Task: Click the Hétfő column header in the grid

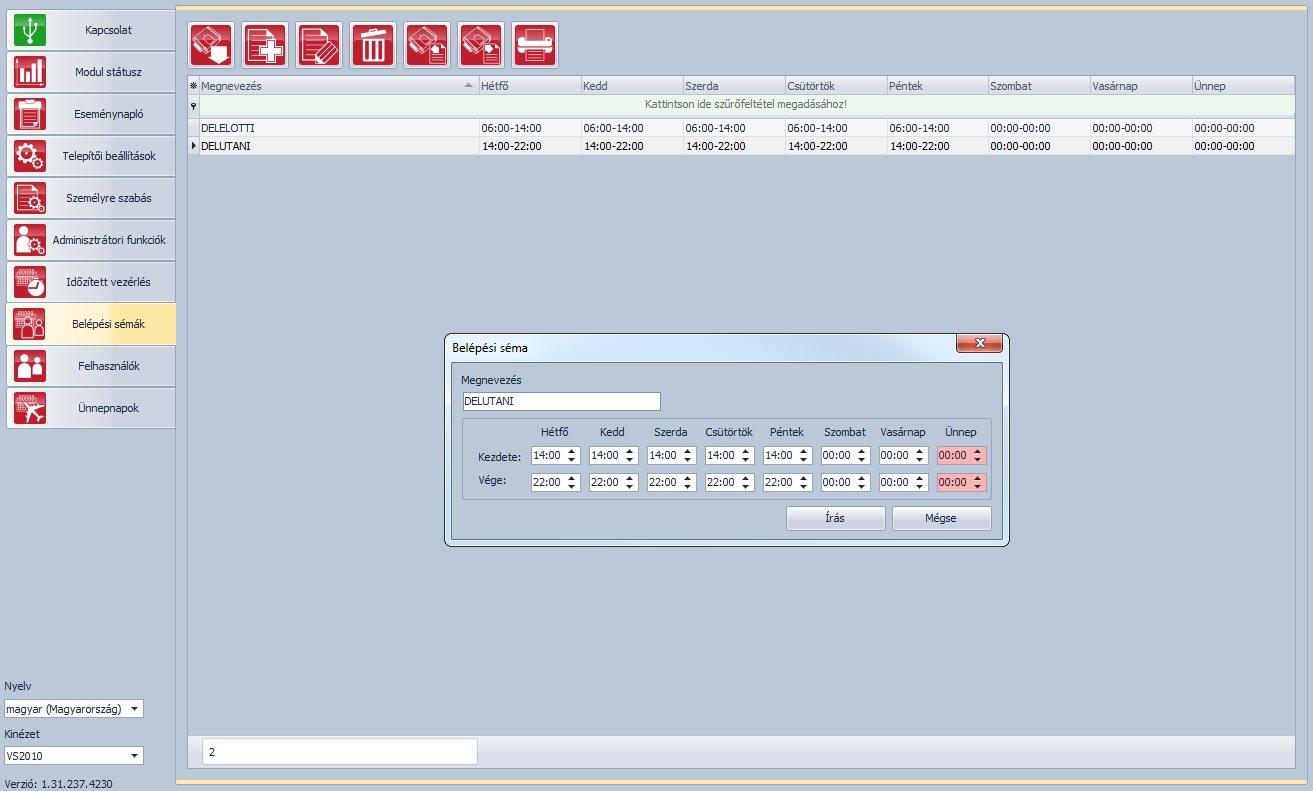Action: pyautogui.click(x=530, y=86)
